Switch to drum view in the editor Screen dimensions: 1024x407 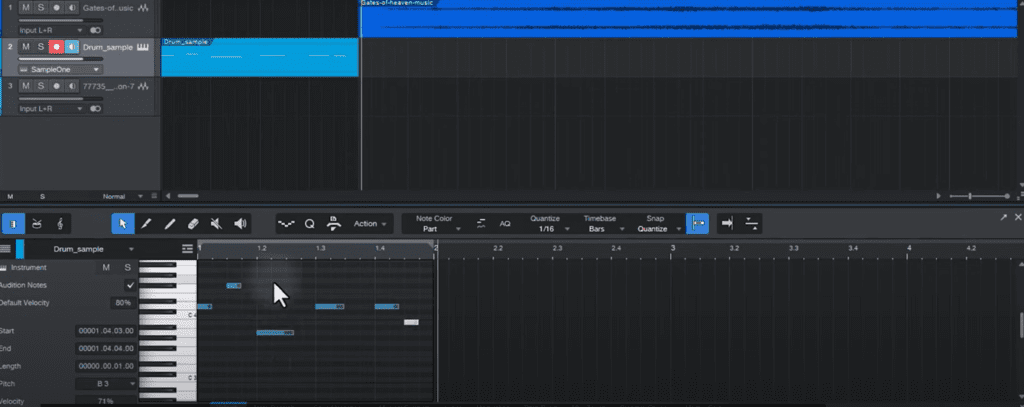pyautogui.click(x=37, y=224)
